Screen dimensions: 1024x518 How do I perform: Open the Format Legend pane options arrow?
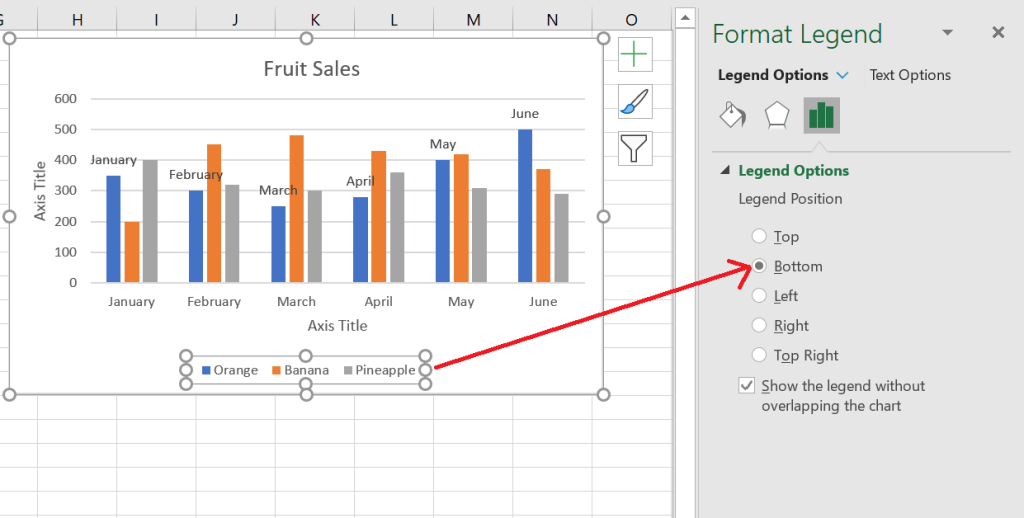pos(948,33)
